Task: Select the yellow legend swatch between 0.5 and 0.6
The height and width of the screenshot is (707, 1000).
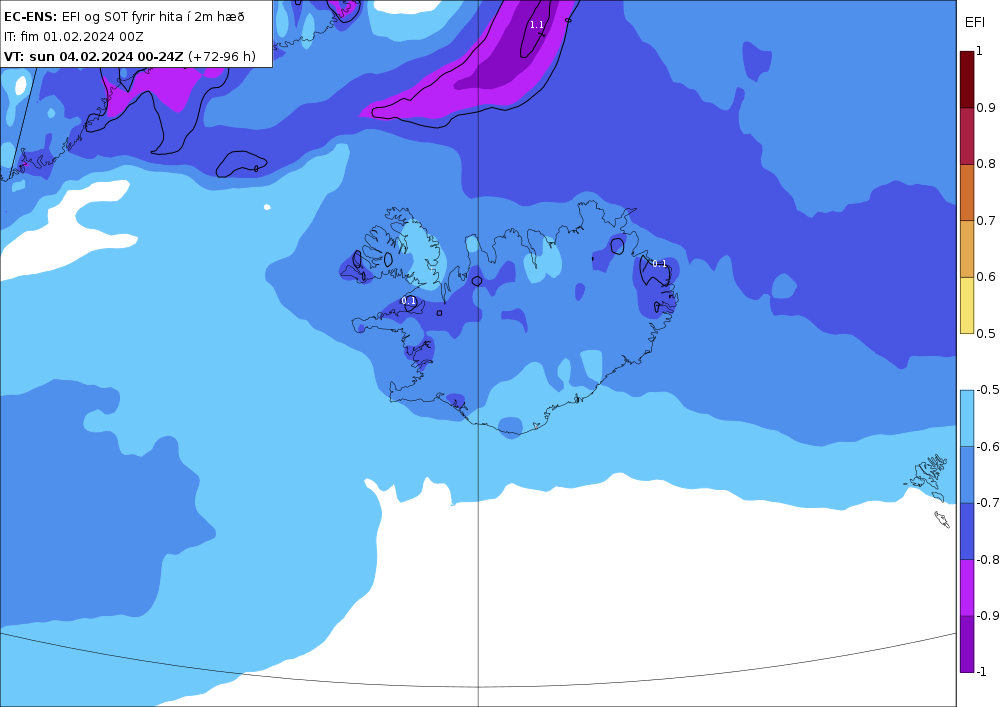Action: 967,305
